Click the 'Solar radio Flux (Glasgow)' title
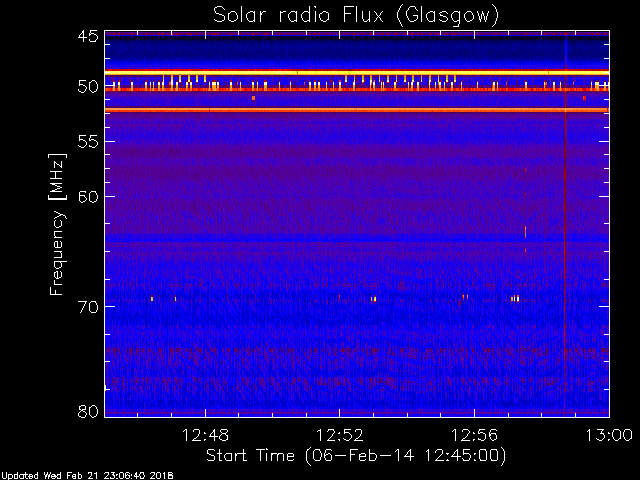640x480 pixels. 356,16
